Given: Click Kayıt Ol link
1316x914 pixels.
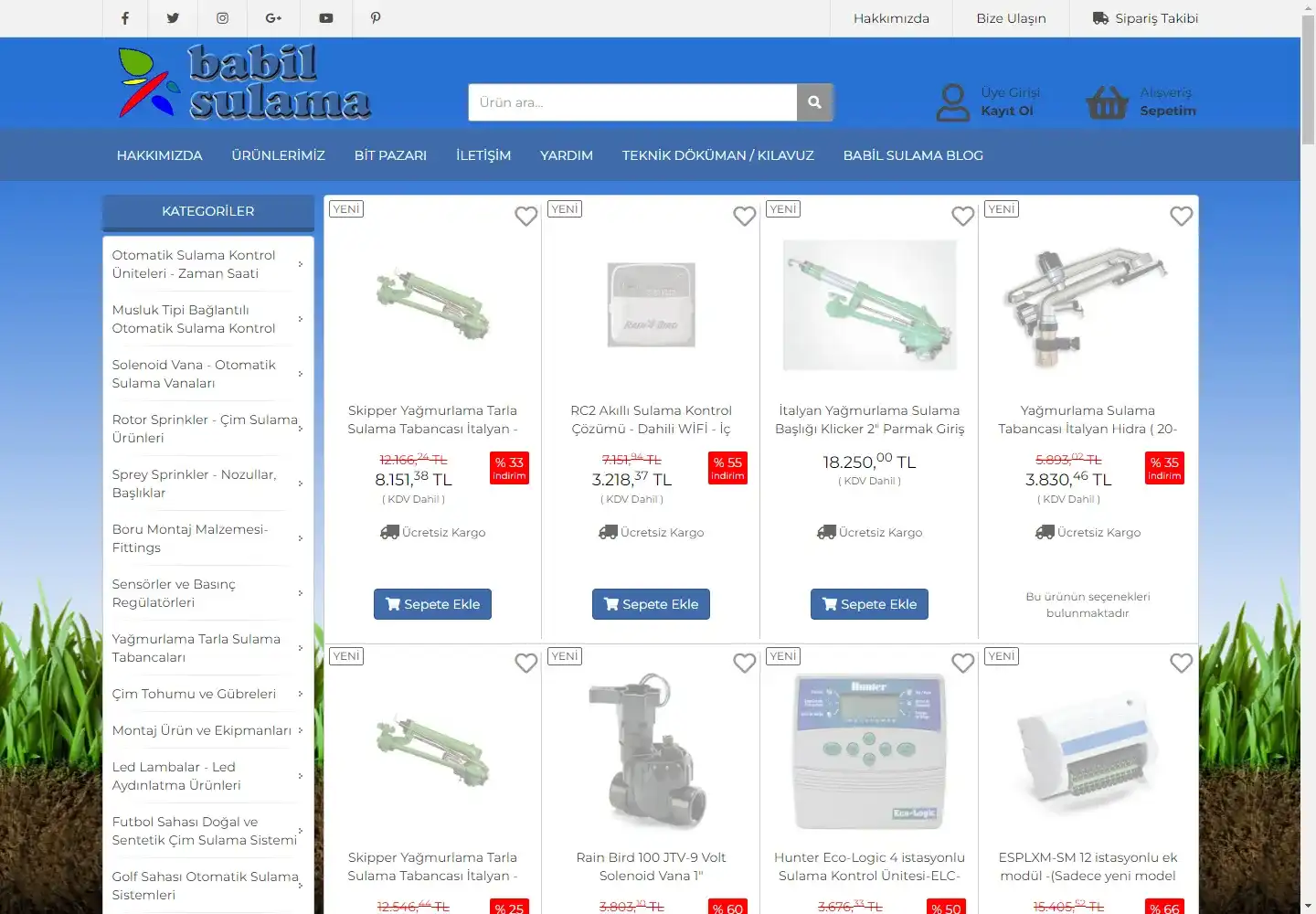Looking at the screenshot, I should [x=1006, y=111].
